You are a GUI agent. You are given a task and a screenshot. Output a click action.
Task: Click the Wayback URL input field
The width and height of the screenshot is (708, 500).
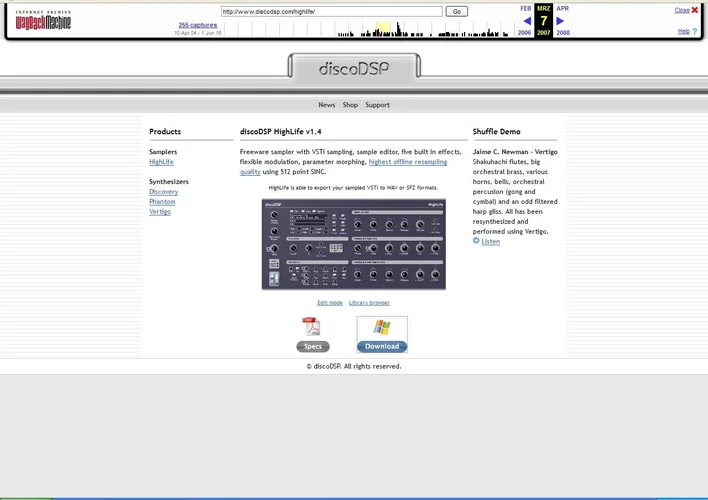pos(331,11)
